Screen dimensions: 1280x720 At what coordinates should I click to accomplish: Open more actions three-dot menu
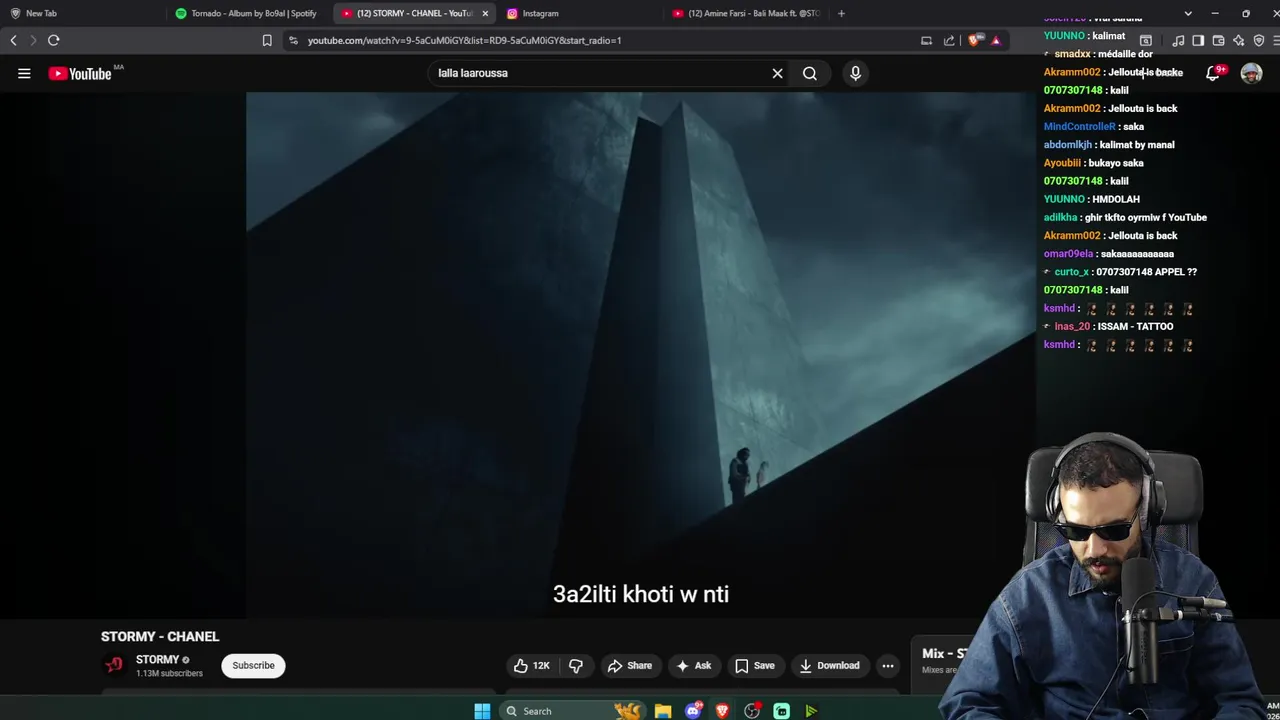coord(888,666)
